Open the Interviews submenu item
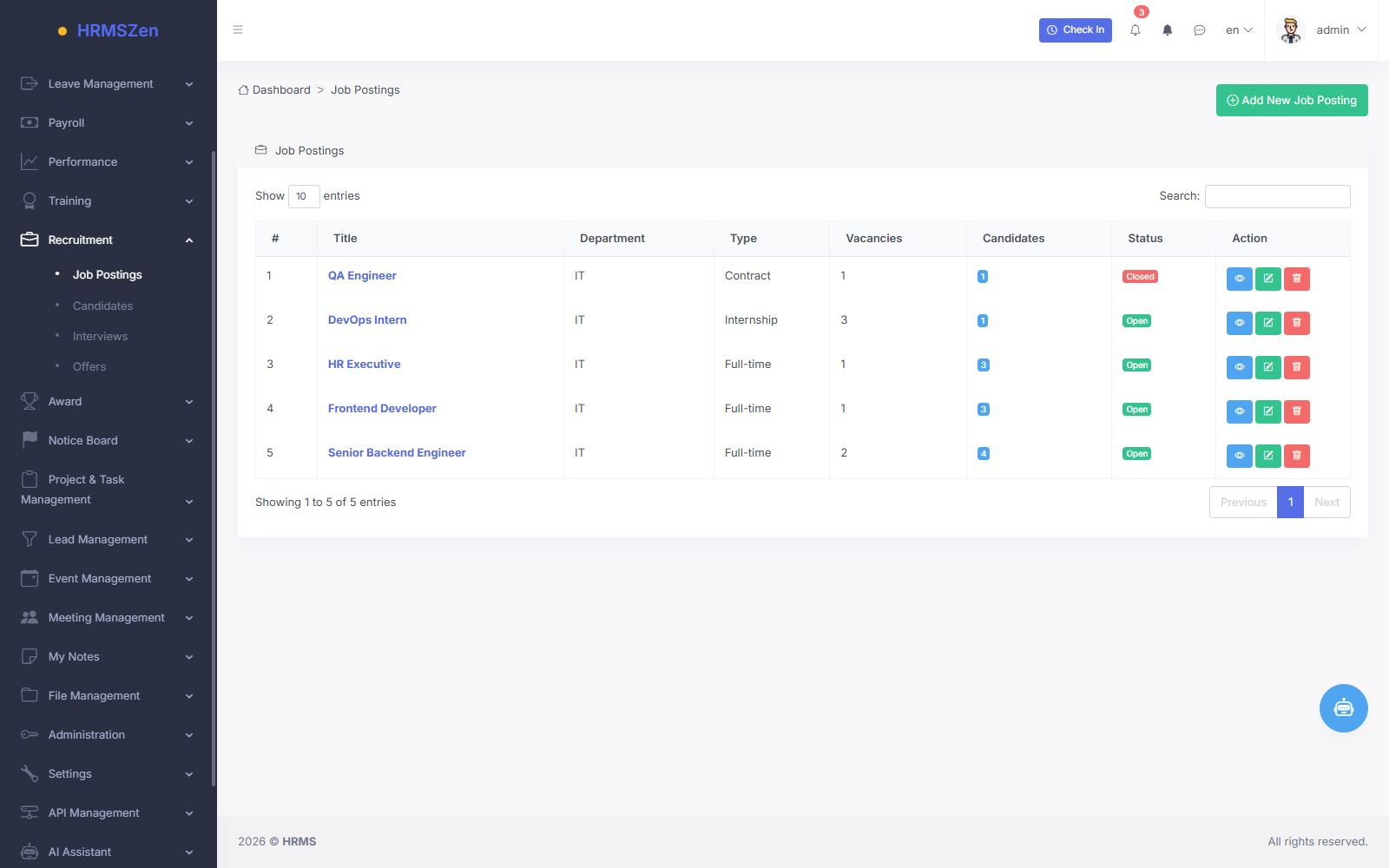Screen dimensions: 1389x868 100,336
